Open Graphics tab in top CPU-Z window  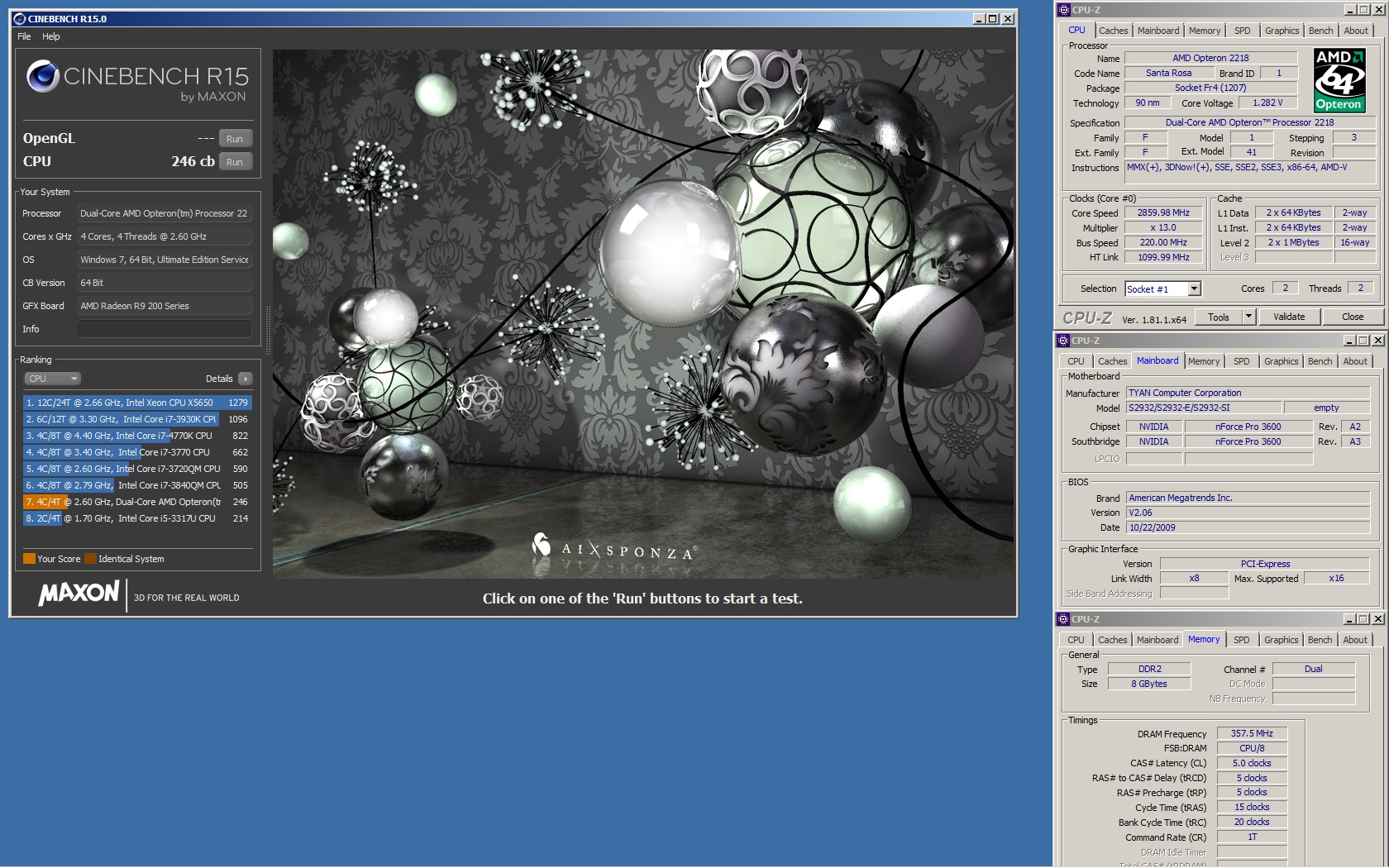pos(1282,31)
